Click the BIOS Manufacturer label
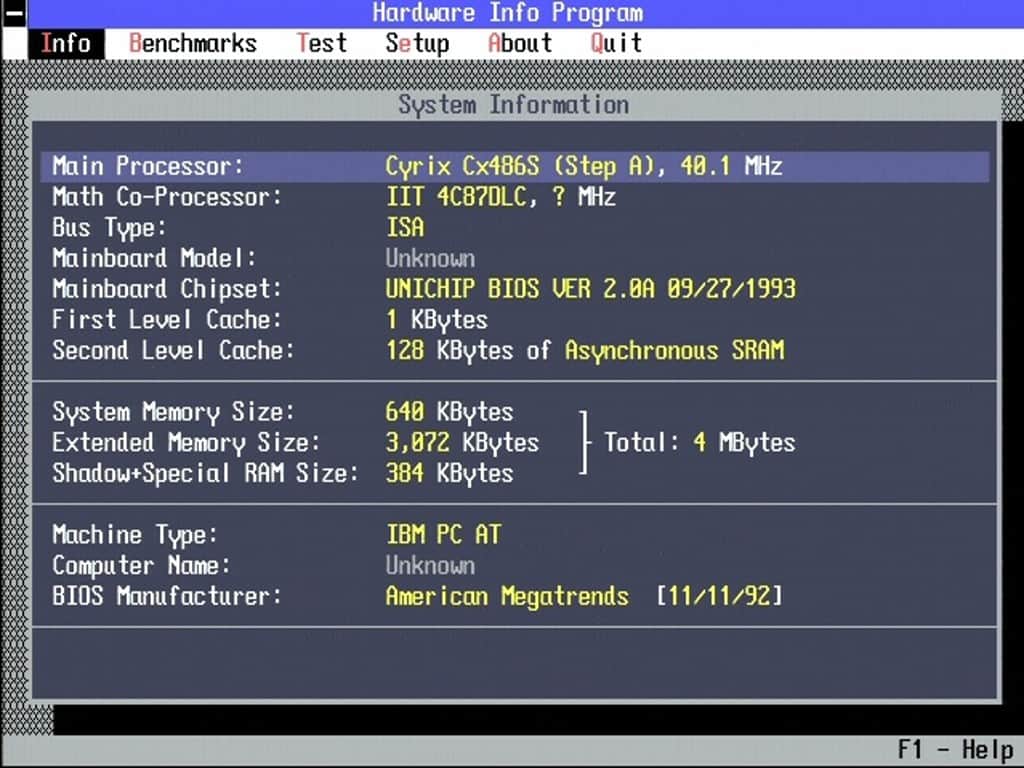This screenshot has width=1024, height=768. click(x=167, y=596)
